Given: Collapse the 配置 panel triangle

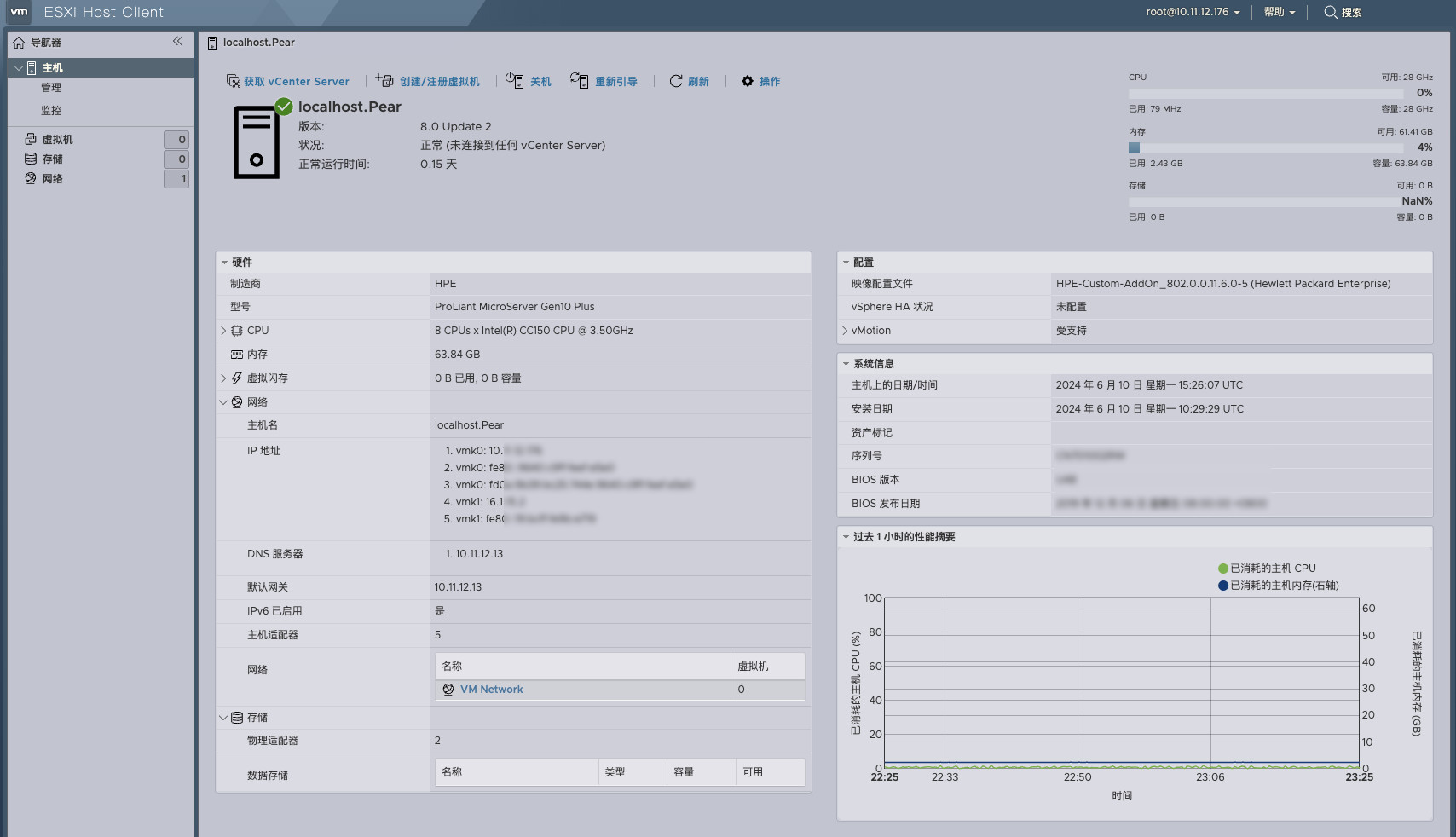Looking at the screenshot, I should pyautogui.click(x=846, y=263).
